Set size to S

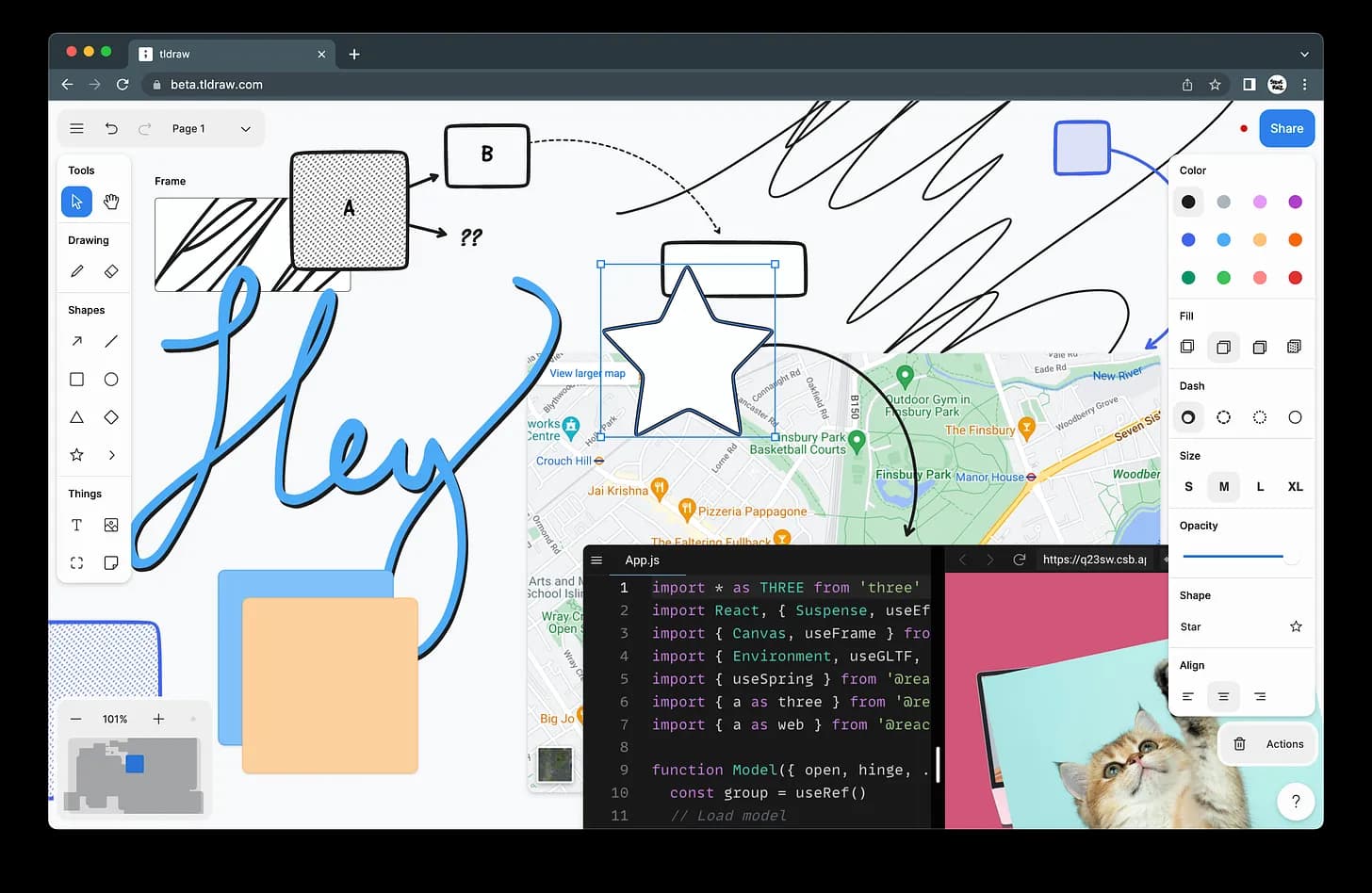tap(1188, 487)
